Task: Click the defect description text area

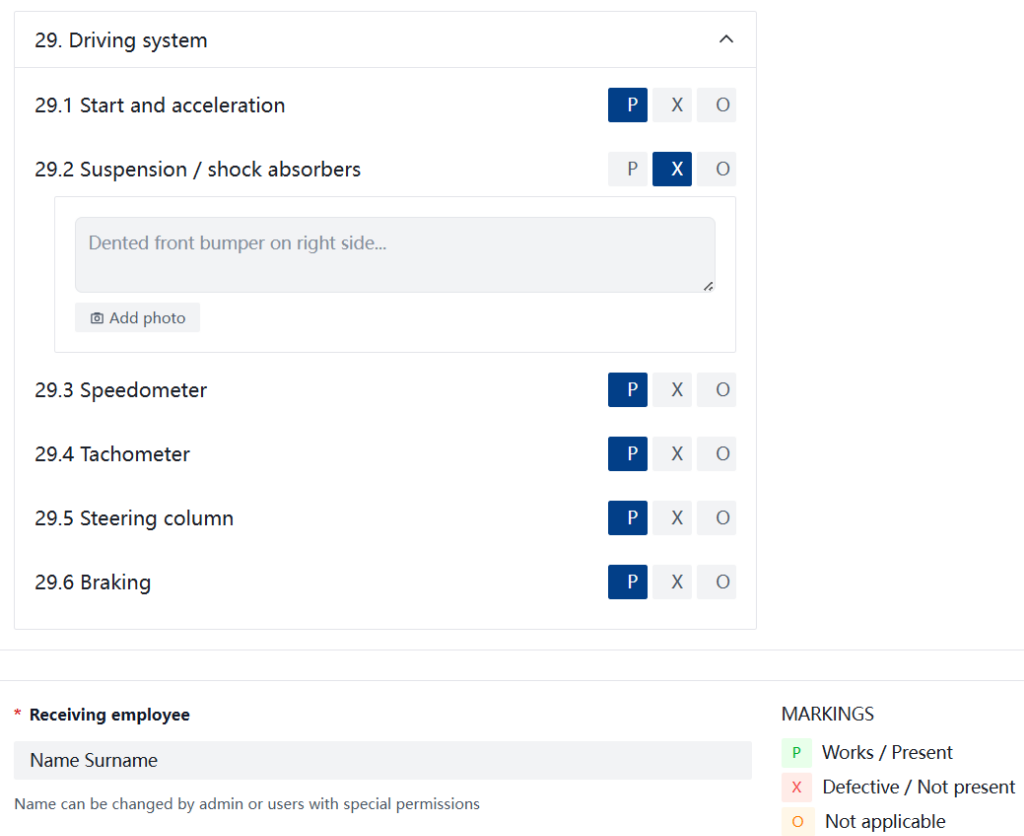Action: click(395, 255)
